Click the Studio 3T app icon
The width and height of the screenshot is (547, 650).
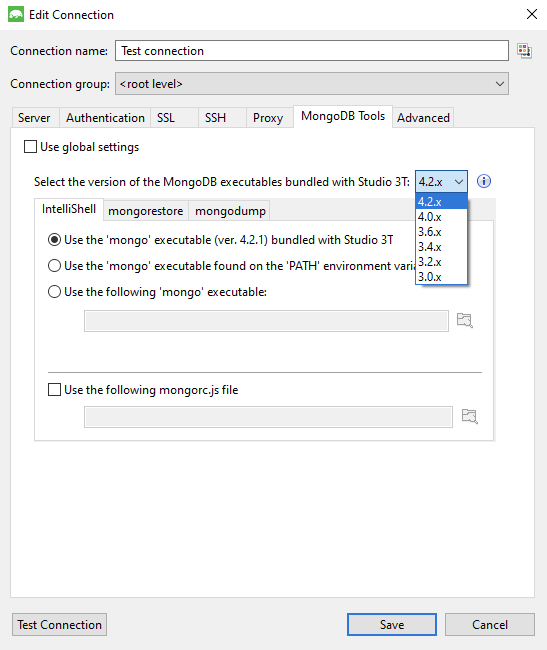coord(16,15)
